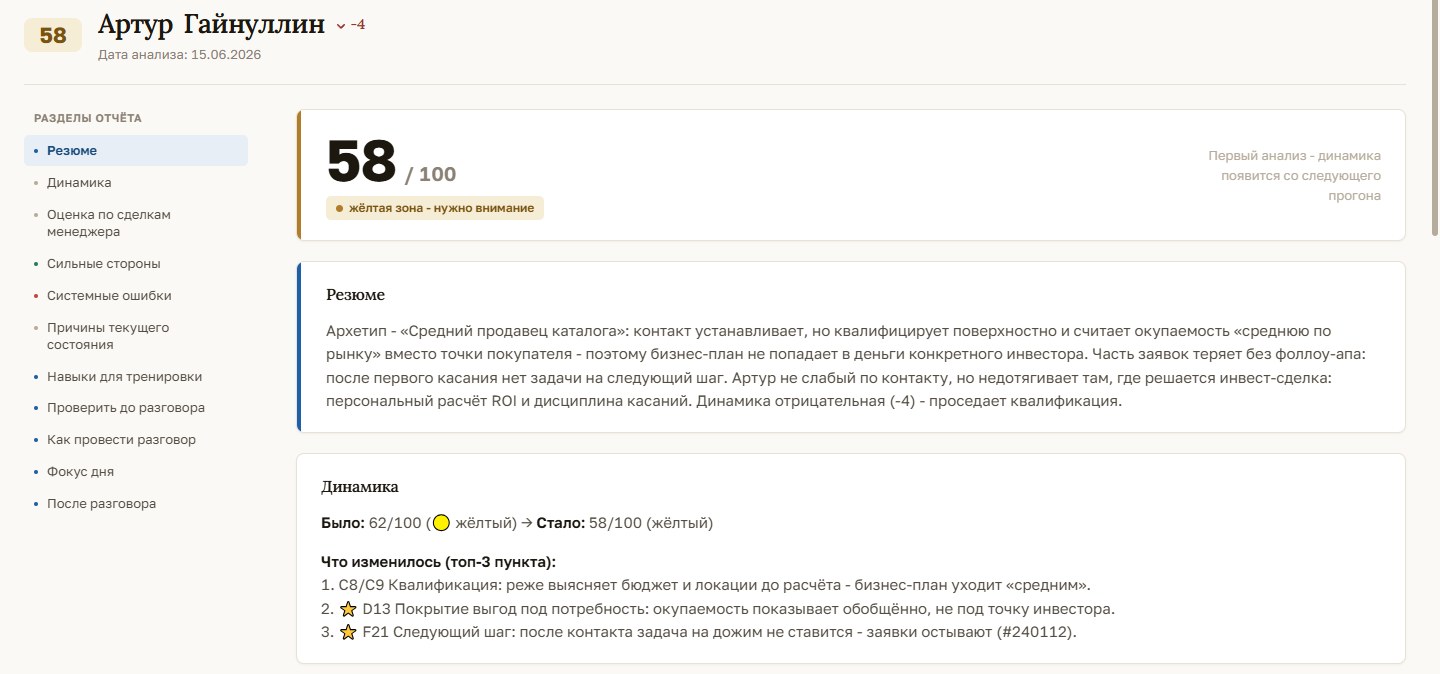The image size is (1440, 674).
Task: Select Как провести разговор link
Action: click(136, 440)
